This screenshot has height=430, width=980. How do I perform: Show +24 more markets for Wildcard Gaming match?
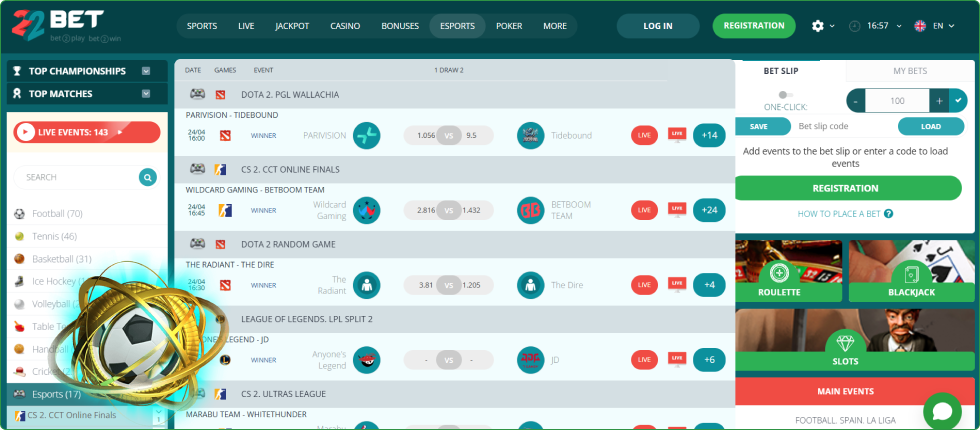[x=709, y=211]
